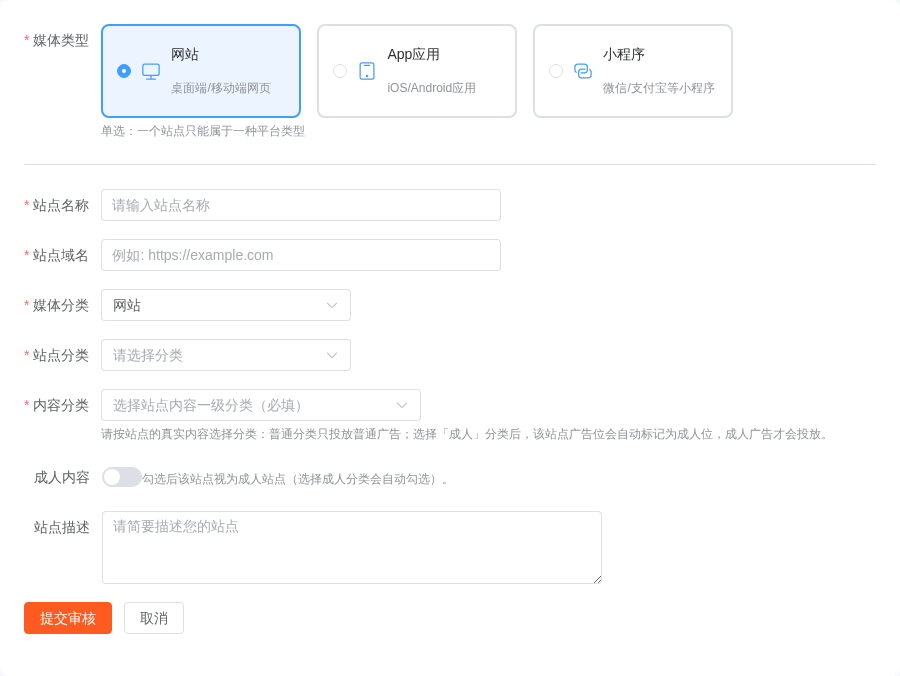Select the 小程序 radio button
This screenshot has width=900, height=676.
556,71
